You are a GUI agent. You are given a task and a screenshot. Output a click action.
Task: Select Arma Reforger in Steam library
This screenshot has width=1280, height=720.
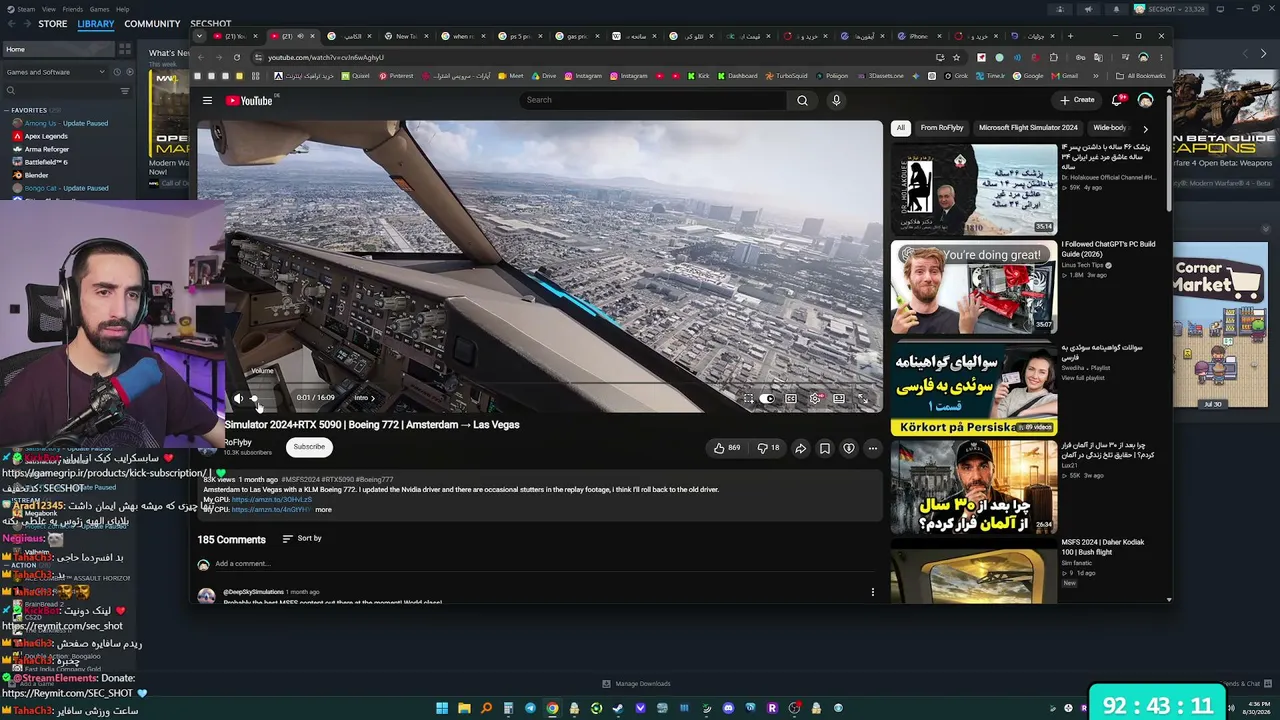point(47,149)
